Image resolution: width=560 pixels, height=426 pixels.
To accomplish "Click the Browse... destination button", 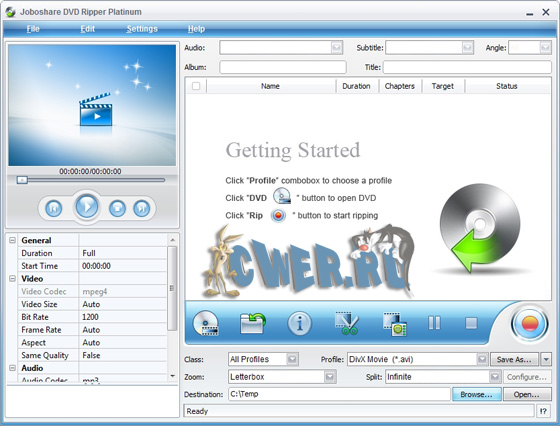I will (x=476, y=395).
